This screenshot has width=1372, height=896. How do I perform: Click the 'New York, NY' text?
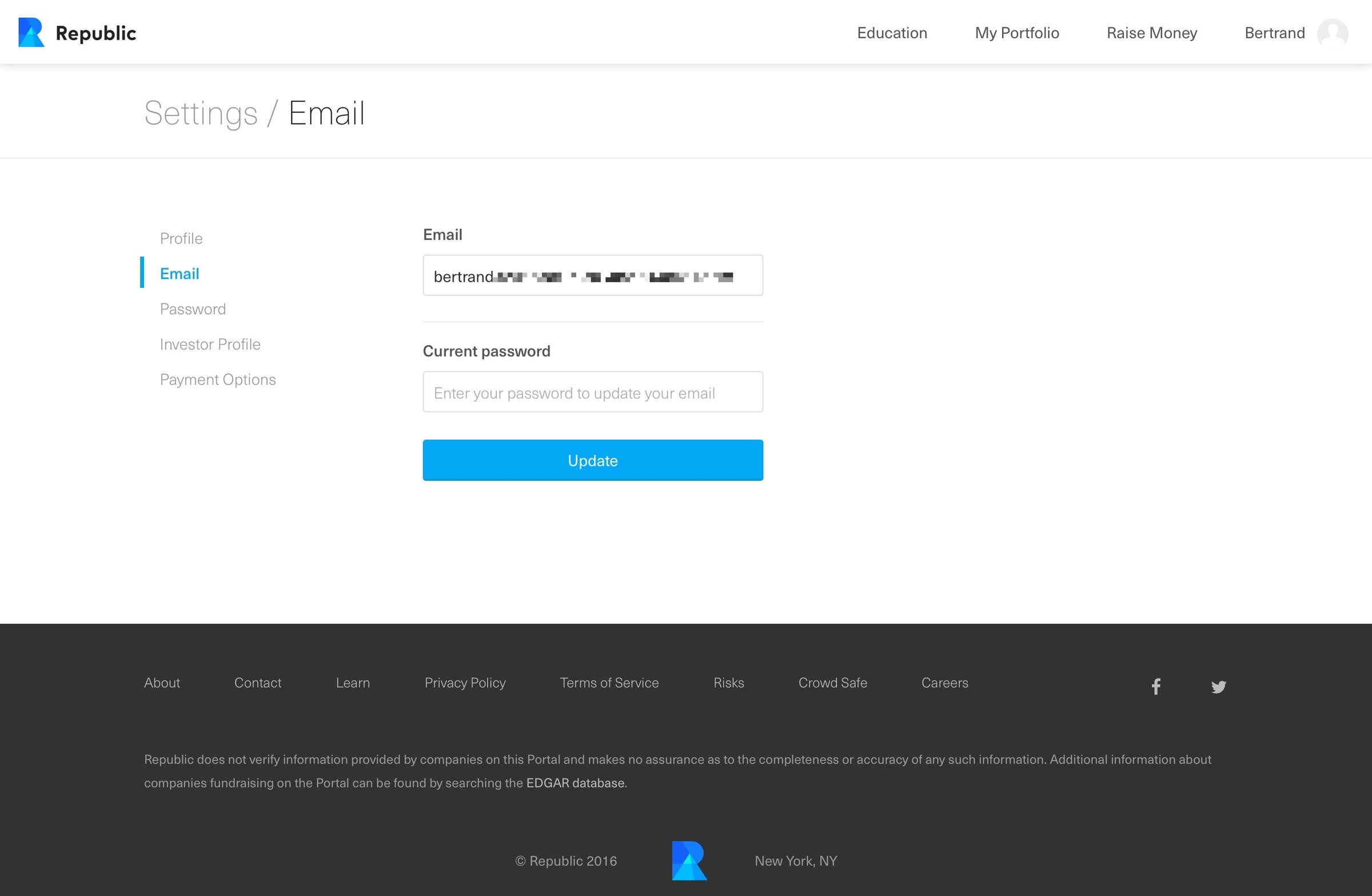[796, 861]
